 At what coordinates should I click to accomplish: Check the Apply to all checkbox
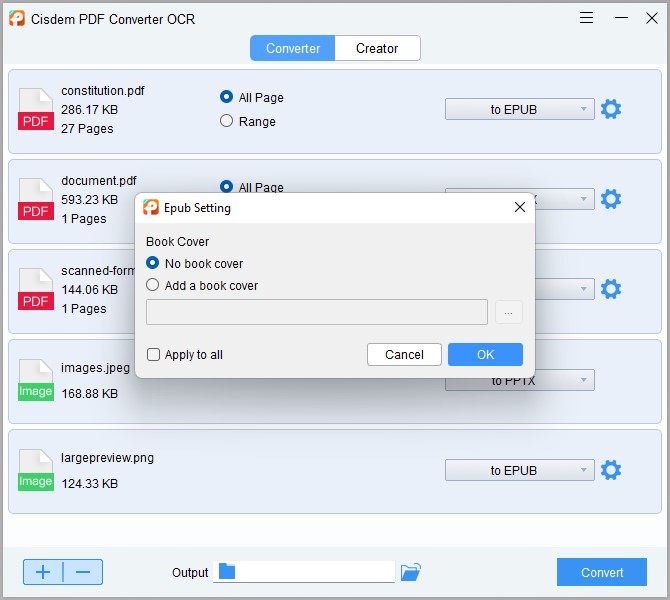click(x=153, y=354)
